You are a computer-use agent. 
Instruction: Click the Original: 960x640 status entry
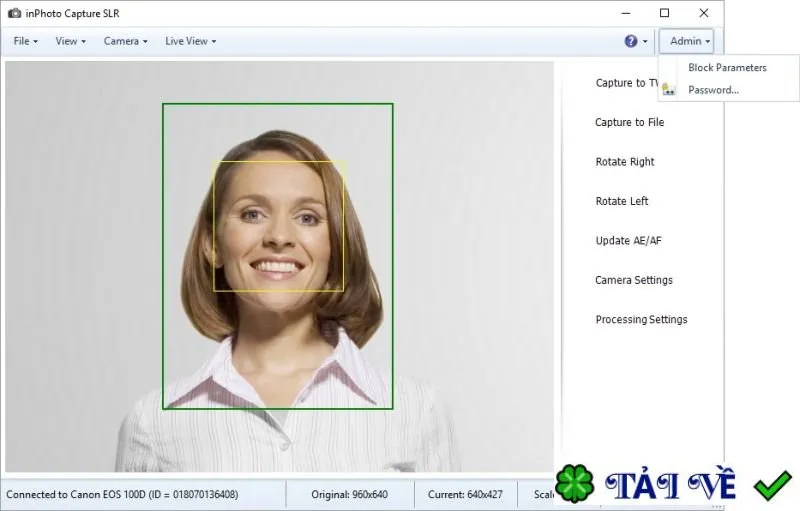(349, 495)
